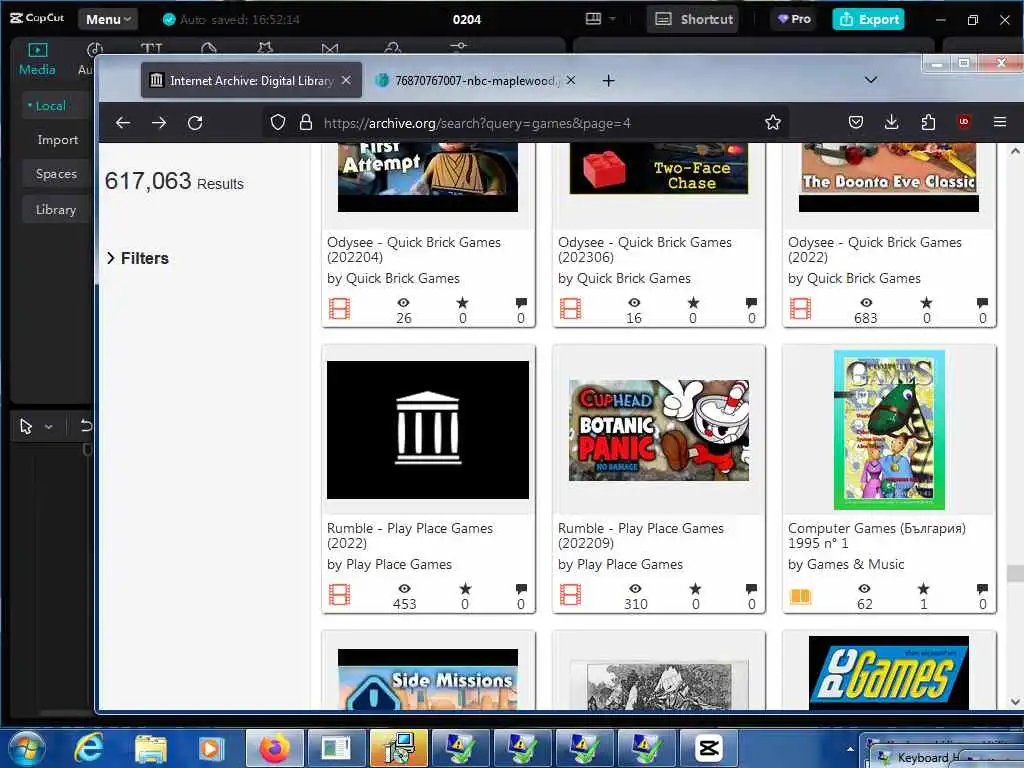Expand the CapCut layout dropdown arrow
1024x768 pixels.
[613, 19]
